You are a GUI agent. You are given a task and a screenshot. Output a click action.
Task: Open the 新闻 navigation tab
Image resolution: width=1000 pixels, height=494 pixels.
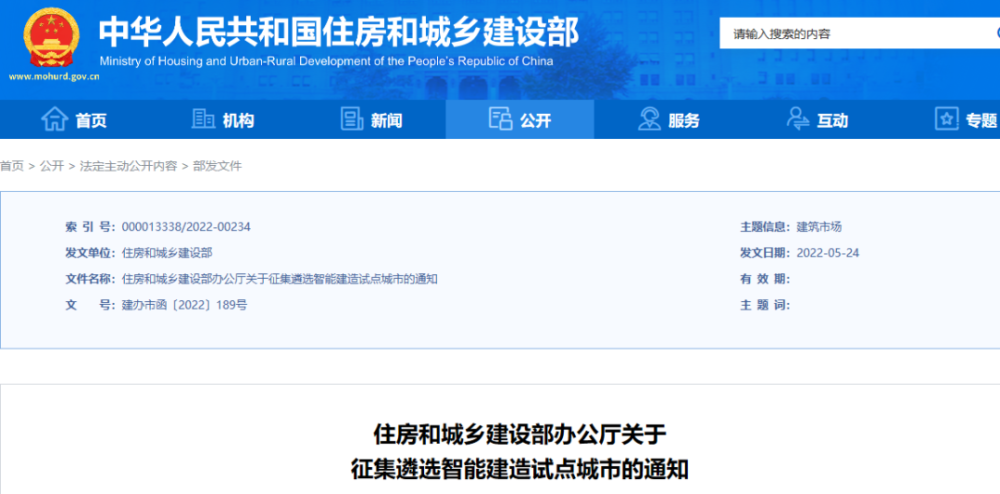pyautogui.click(x=371, y=119)
